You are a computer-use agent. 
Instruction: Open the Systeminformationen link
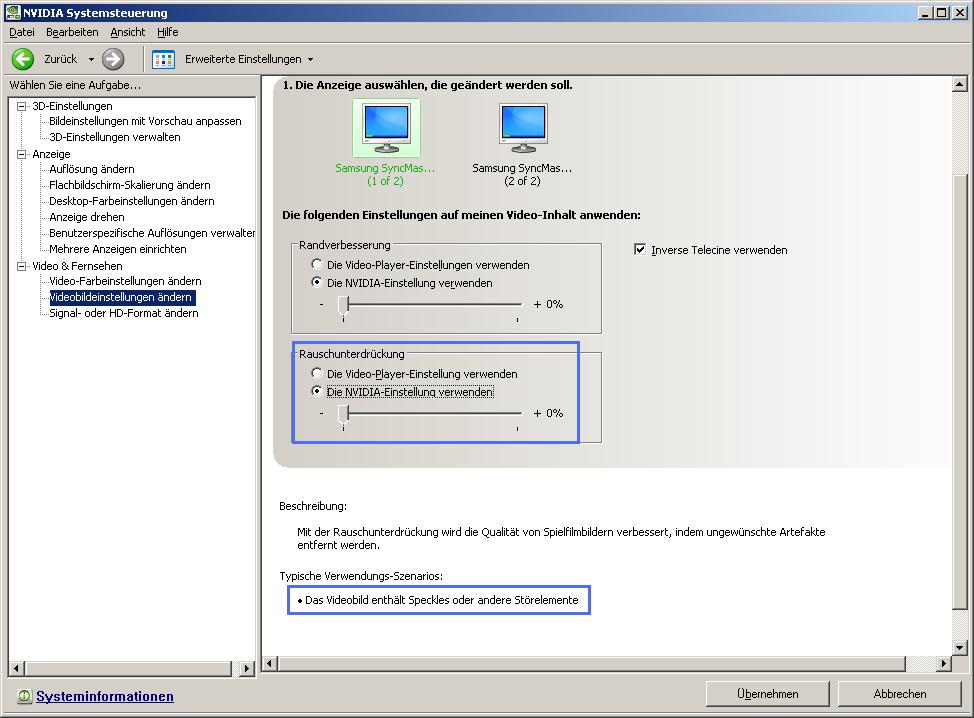[x=105, y=696]
